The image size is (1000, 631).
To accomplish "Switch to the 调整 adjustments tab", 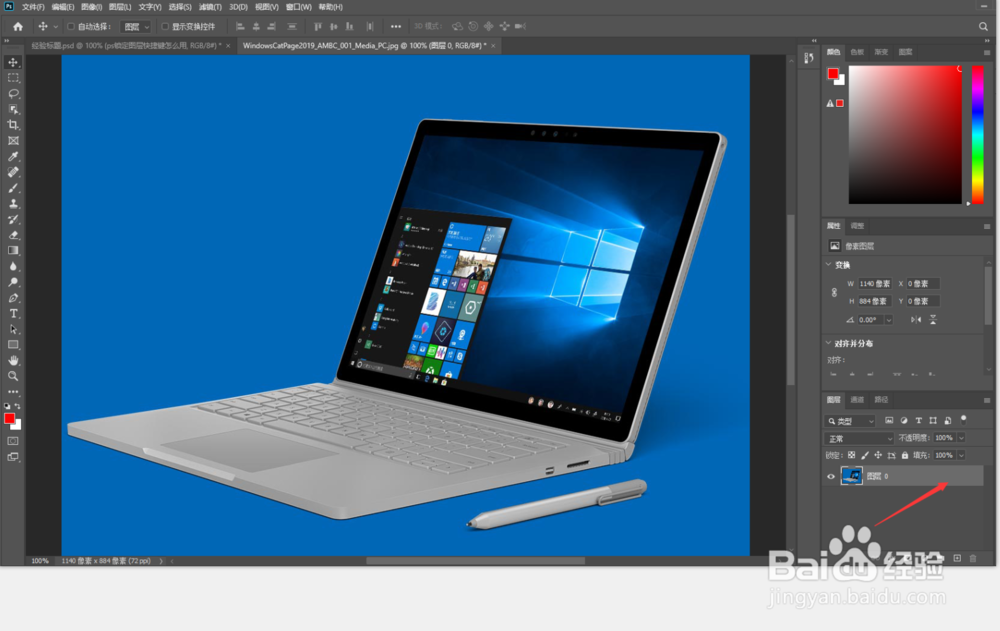I will 857,225.
